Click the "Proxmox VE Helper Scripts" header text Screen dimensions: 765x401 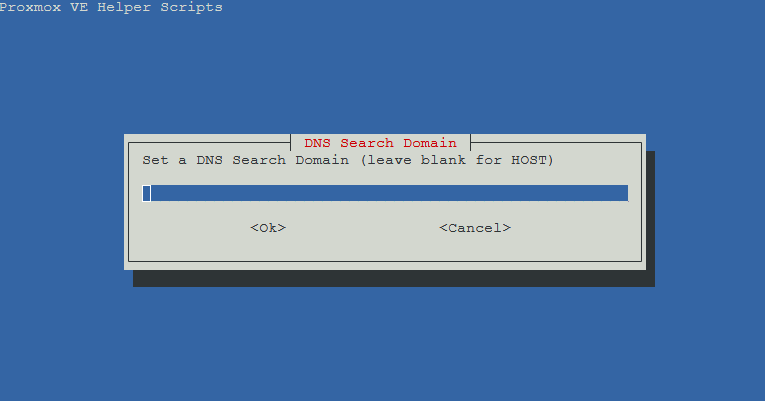(111, 7)
